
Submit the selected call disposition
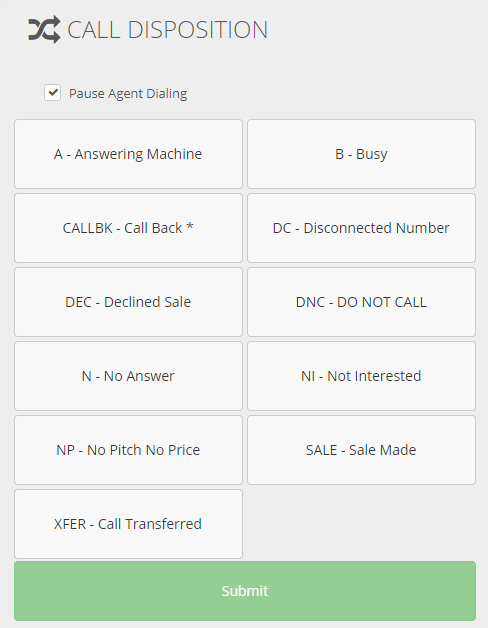245,591
